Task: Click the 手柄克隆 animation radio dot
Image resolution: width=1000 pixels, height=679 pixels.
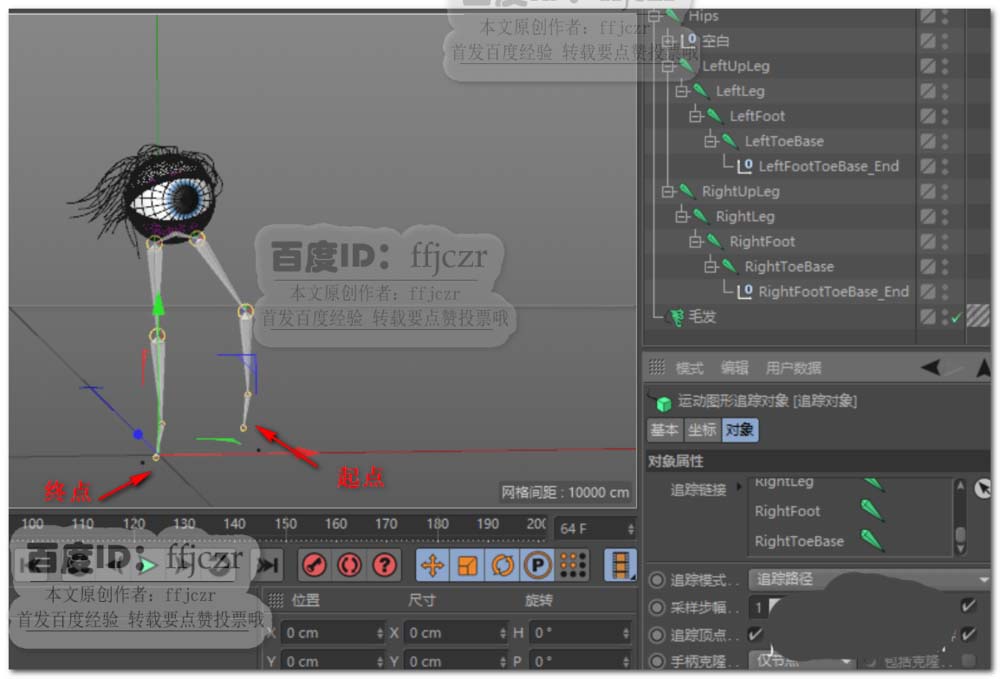Action: click(657, 661)
